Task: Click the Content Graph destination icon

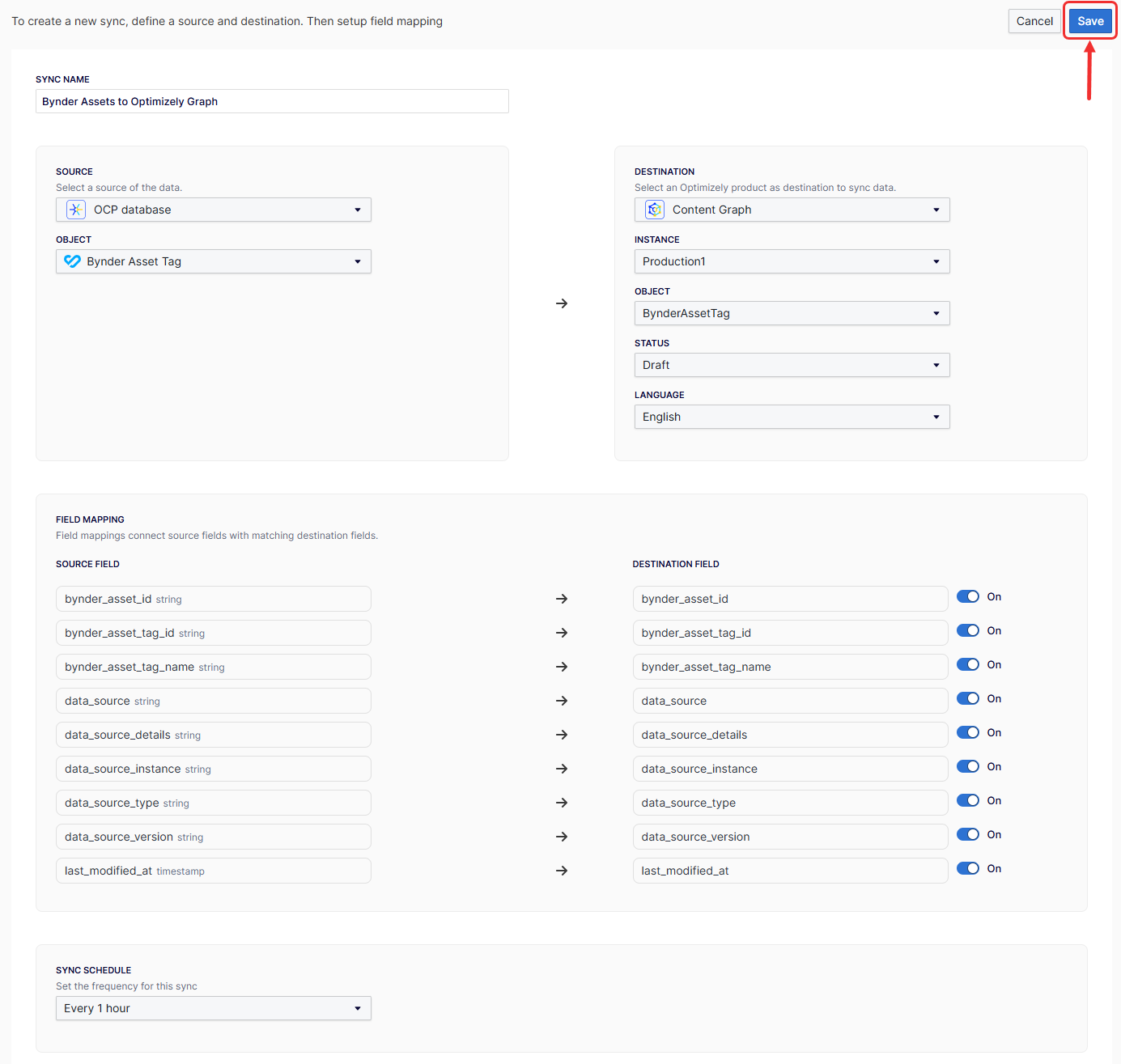Action: coord(655,210)
